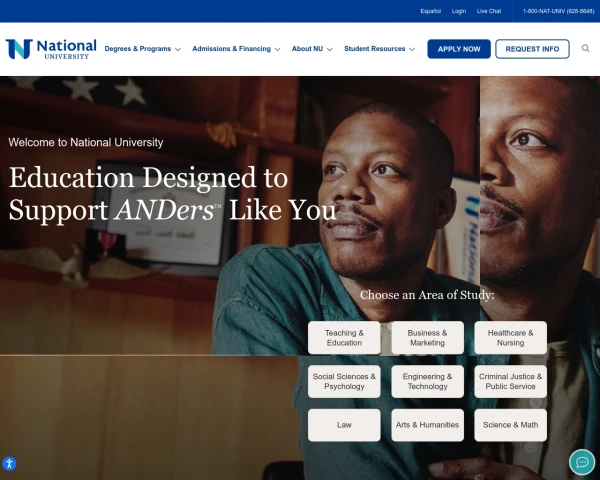Open the accessibility options icon

pyautogui.click(x=9, y=464)
